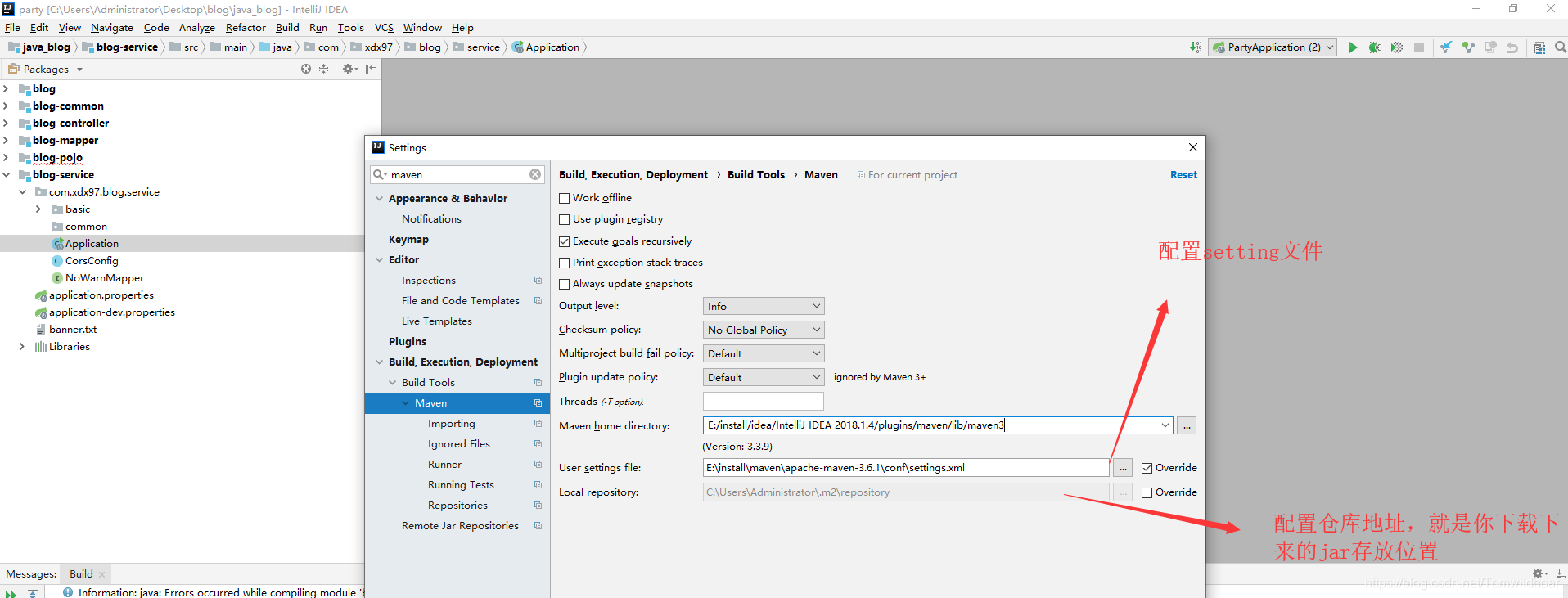Click the project-level icon beside Repositories
Image resolution: width=1568 pixels, height=598 pixels.
pyautogui.click(x=538, y=505)
